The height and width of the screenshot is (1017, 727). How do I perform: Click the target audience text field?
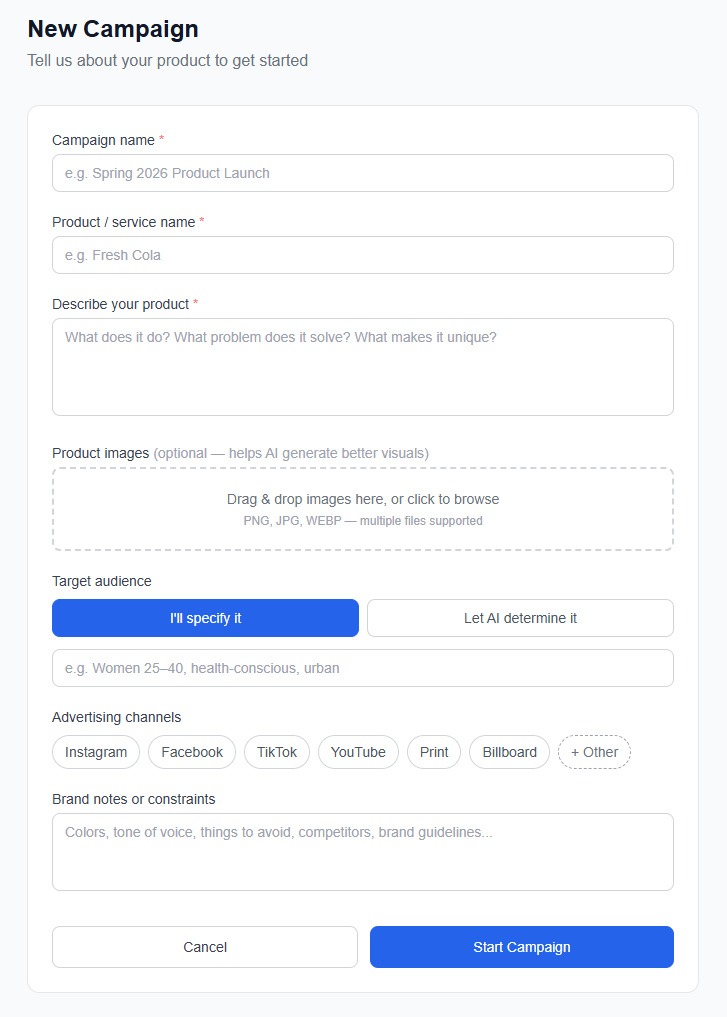[x=362, y=668]
